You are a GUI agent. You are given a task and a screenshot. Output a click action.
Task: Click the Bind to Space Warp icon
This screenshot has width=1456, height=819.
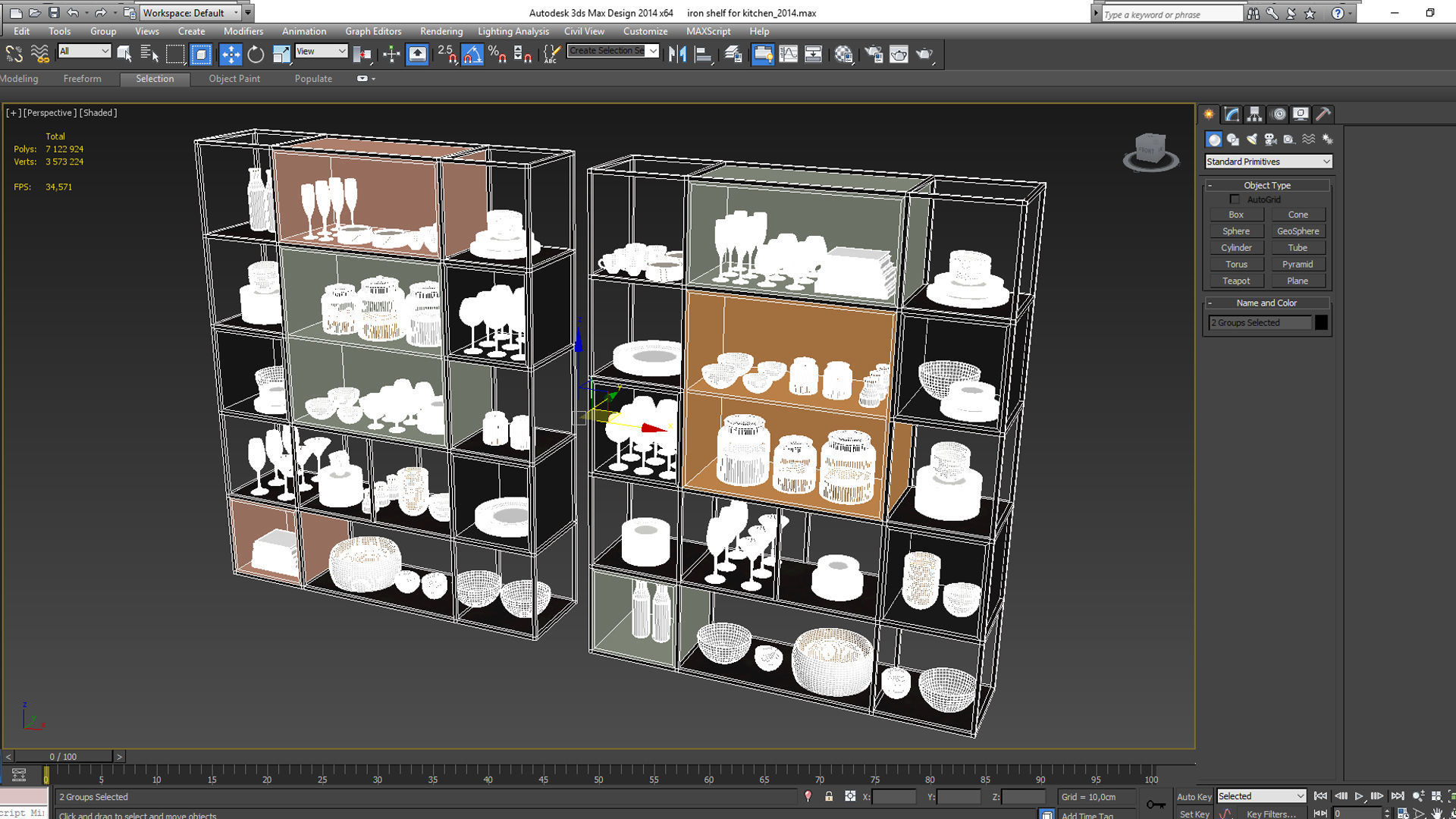click(x=39, y=54)
